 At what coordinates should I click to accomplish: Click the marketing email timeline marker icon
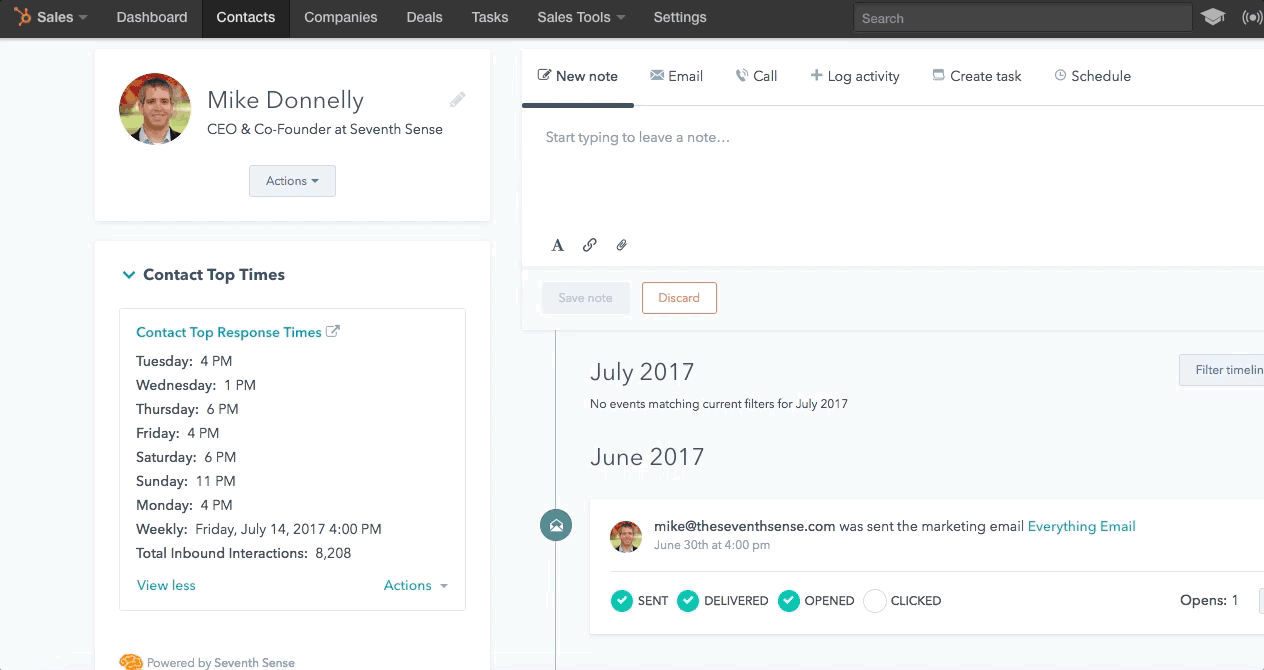coord(556,525)
